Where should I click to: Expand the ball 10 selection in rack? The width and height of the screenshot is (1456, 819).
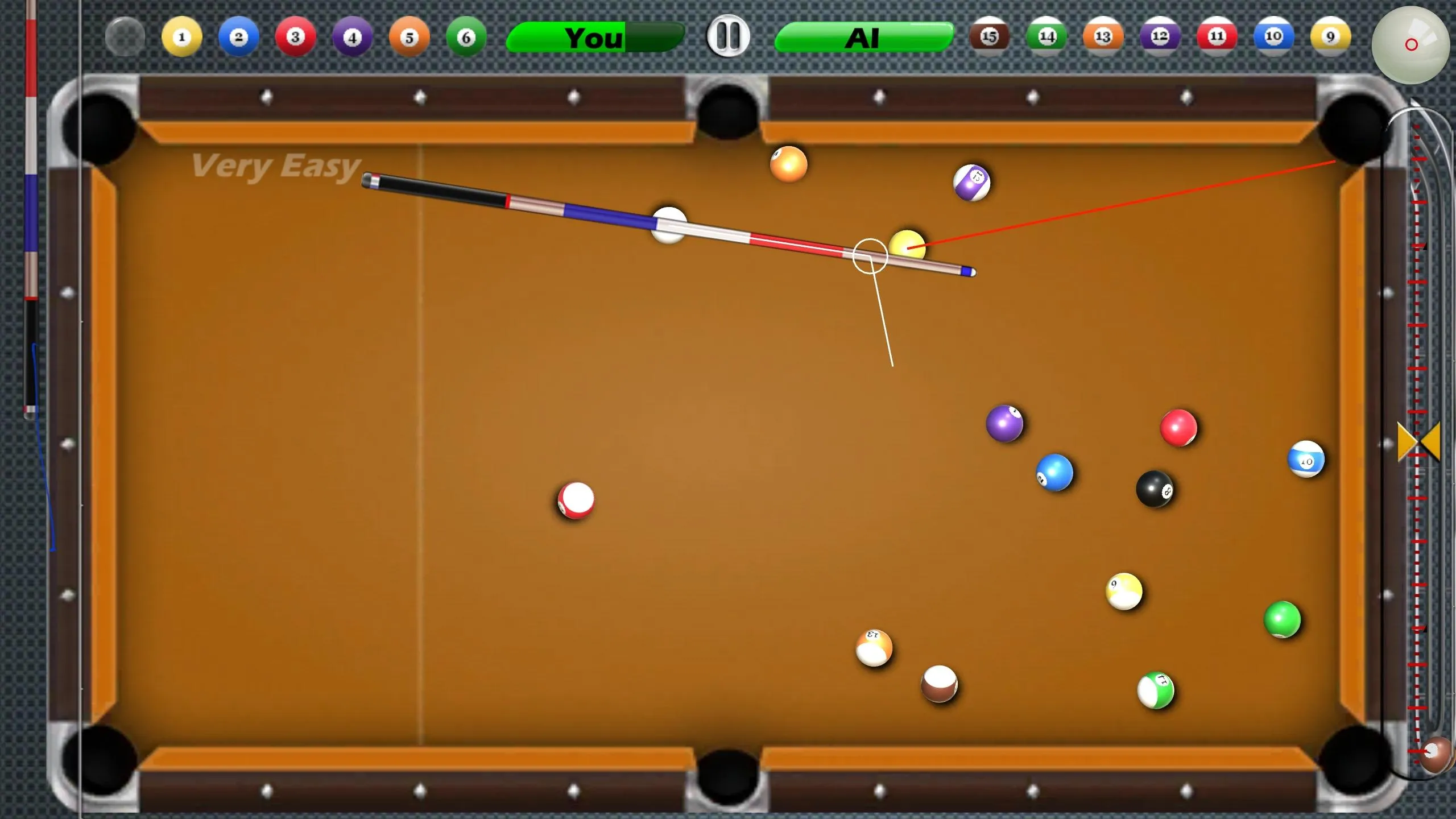click(x=1271, y=37)
